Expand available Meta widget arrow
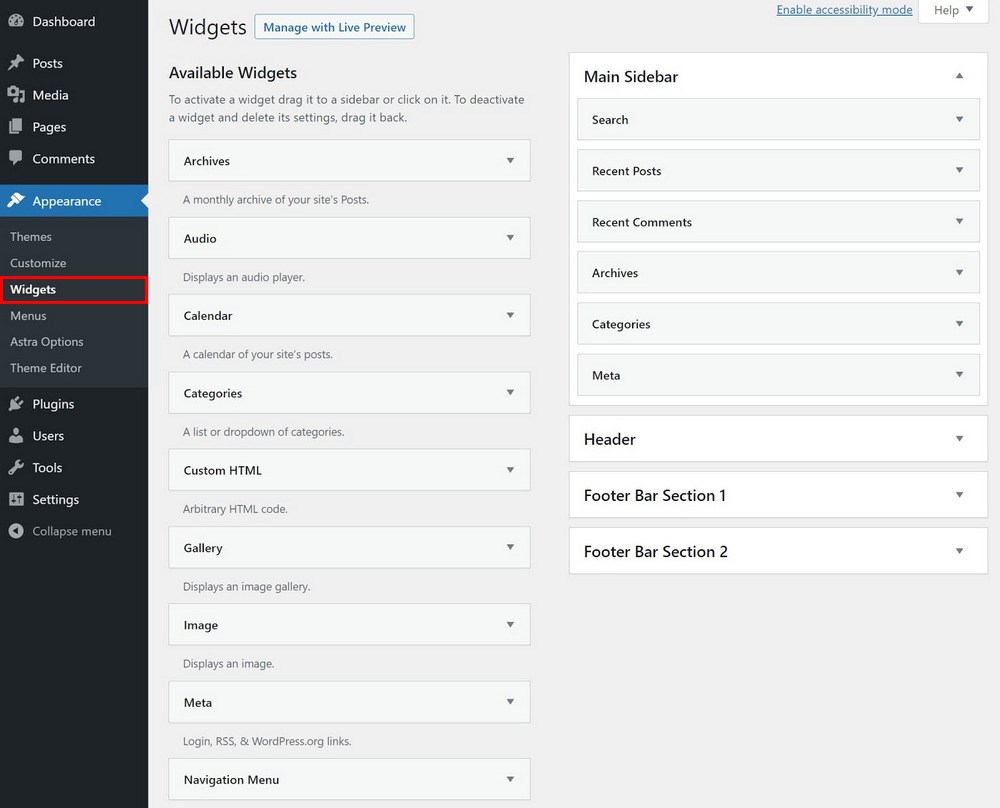This screenshot has height=808, width=1000. 510,701
